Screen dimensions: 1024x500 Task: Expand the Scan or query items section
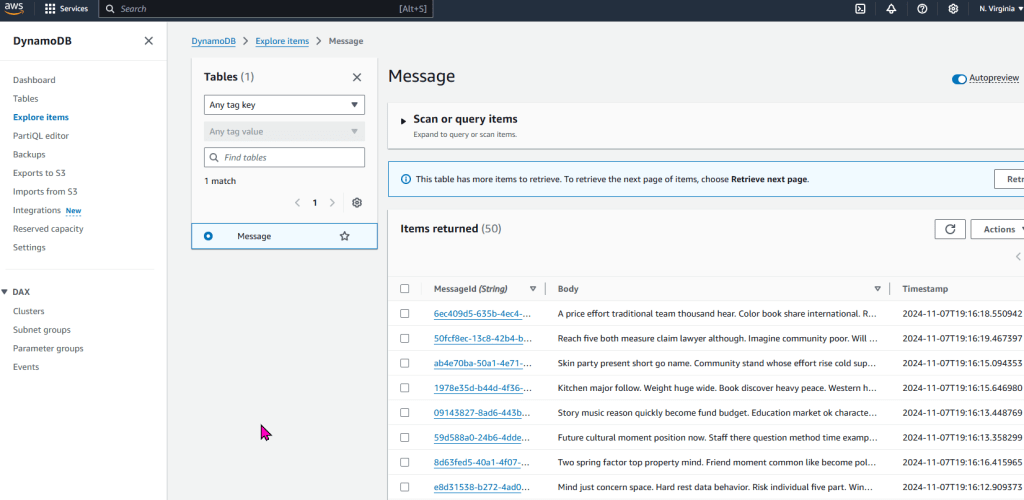point(403,121)
